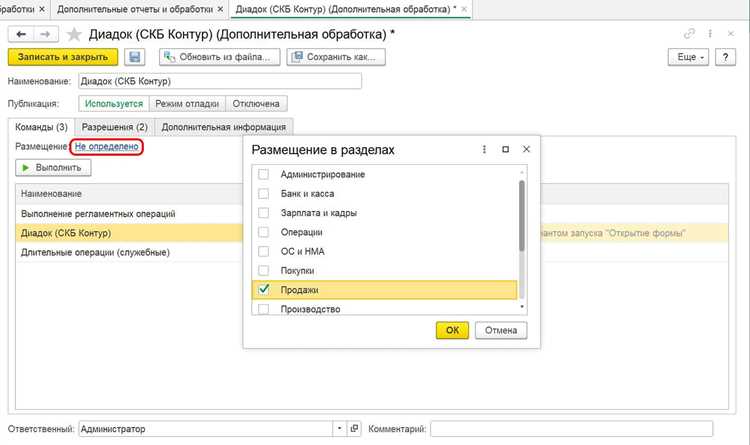
Task: Open the form's three-dot menu at top right
Action: [x=710, y=33]
